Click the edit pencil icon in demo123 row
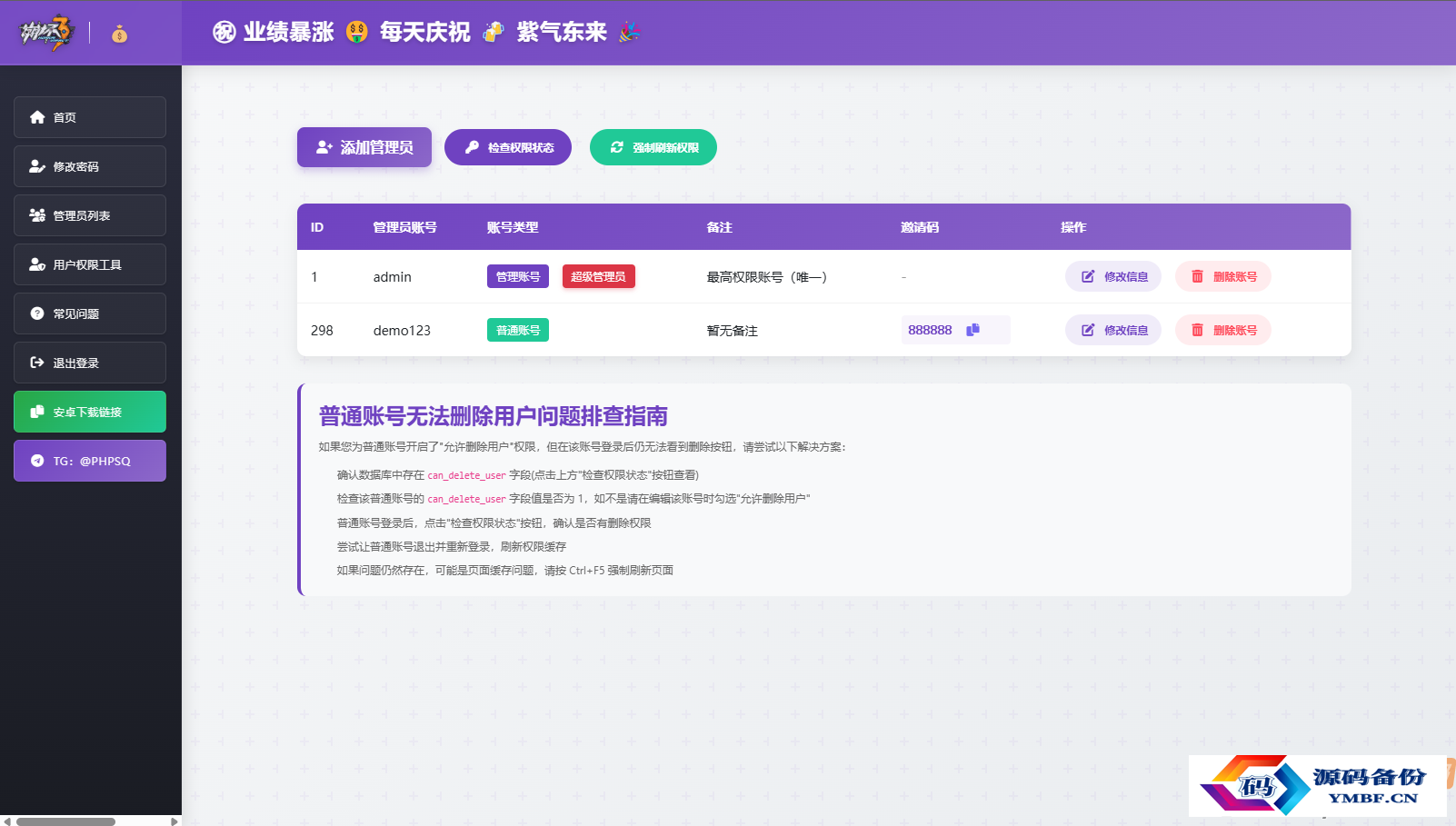The image size is (1456, 826). tap(1088, 330)
